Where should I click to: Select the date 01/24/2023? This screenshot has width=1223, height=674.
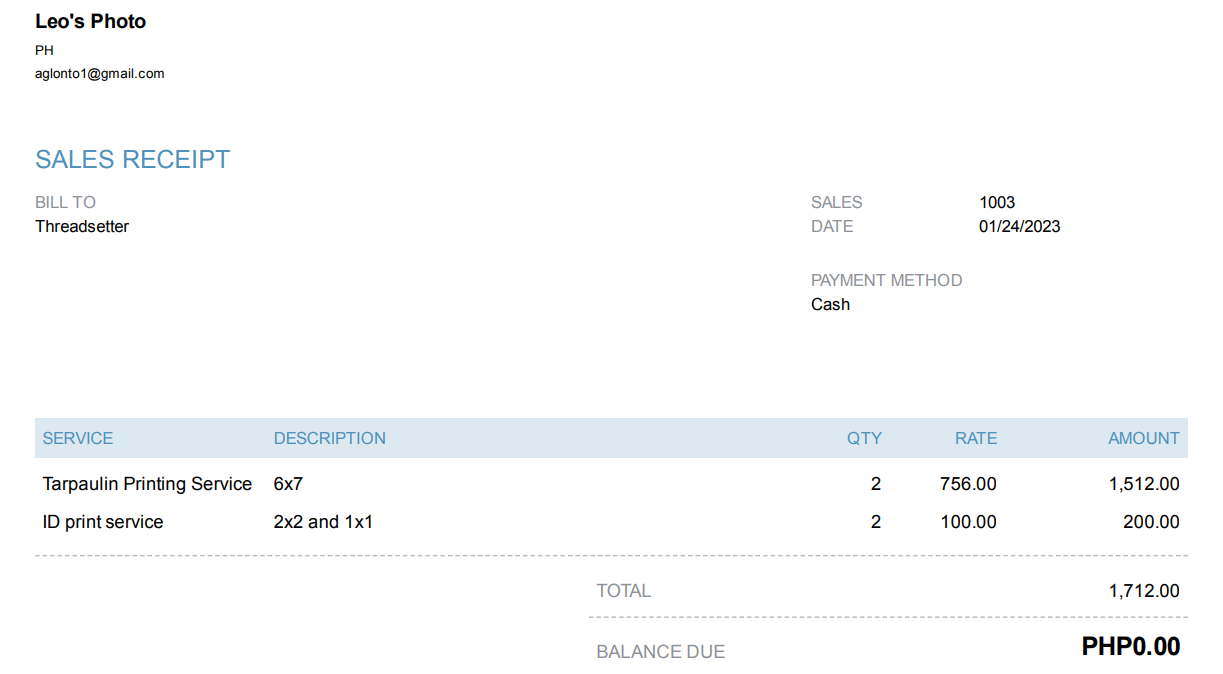click(1019, 226)
